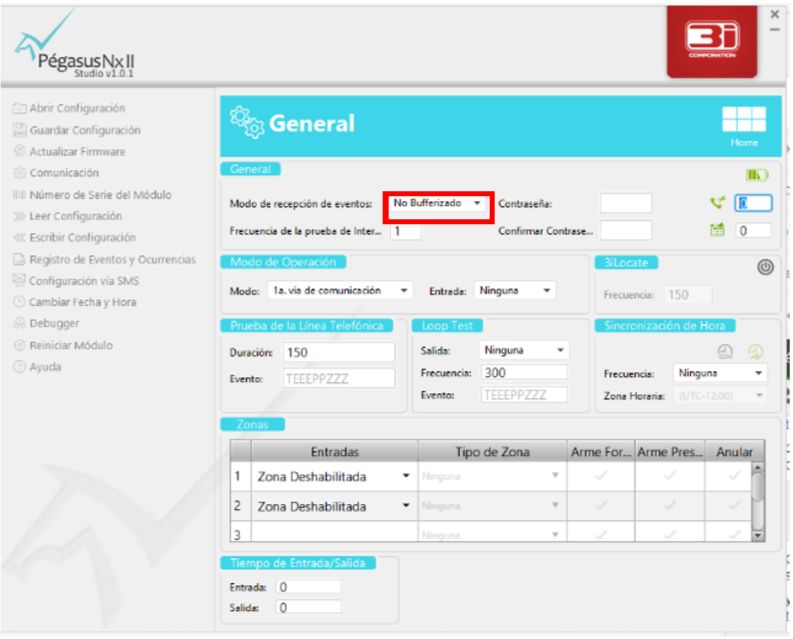Click the zones table scrollbar down arrow

coord(757,535)
